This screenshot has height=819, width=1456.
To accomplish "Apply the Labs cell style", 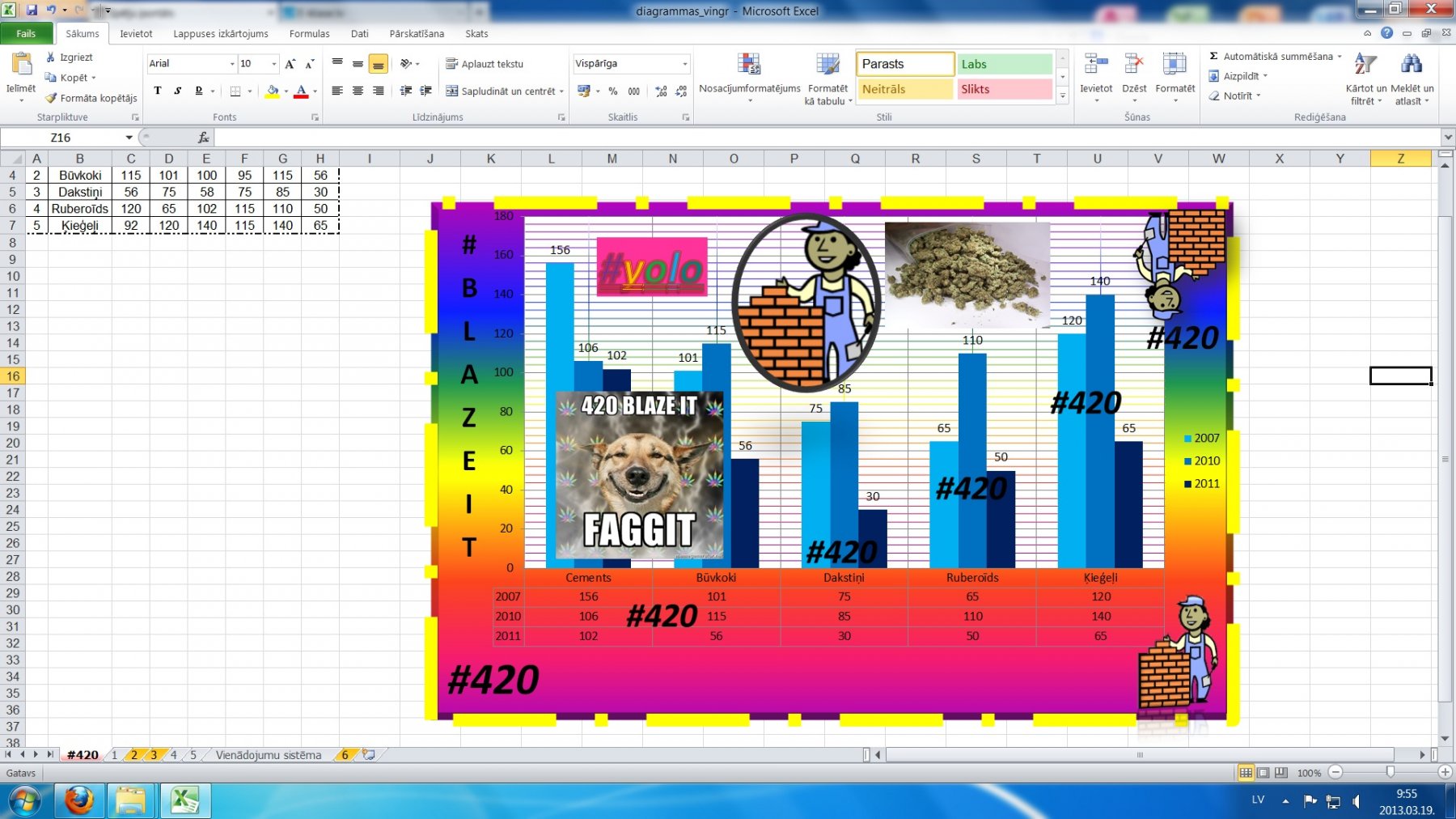I will tap(1005, 64).
